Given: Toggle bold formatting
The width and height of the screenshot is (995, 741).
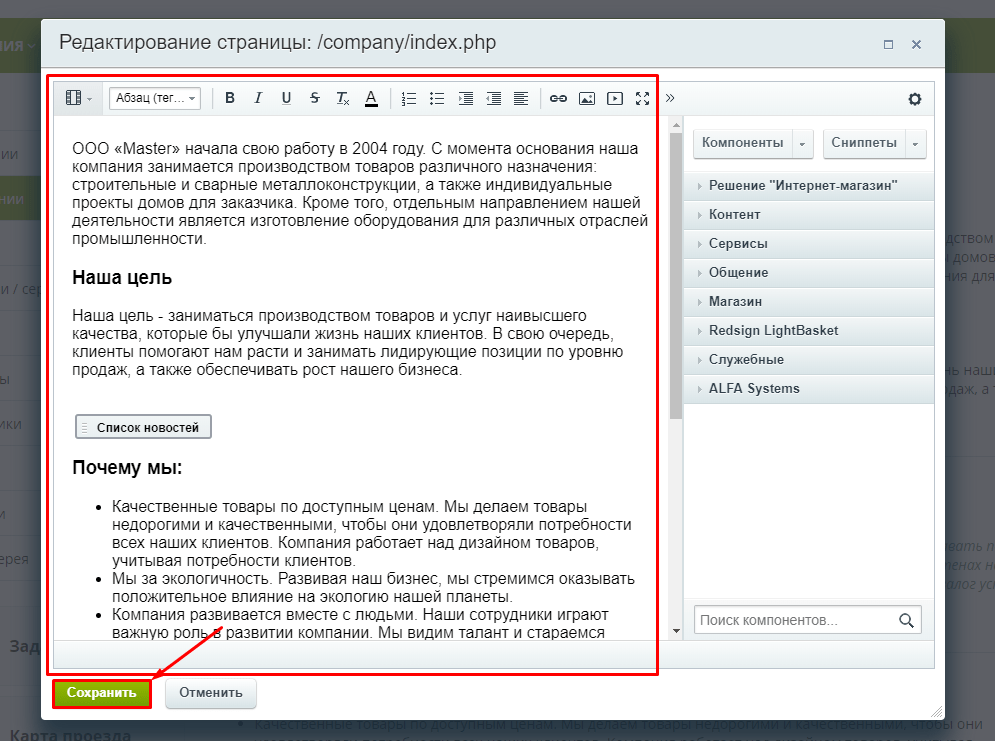Looking at the screenshot, I should pos(230,98).
